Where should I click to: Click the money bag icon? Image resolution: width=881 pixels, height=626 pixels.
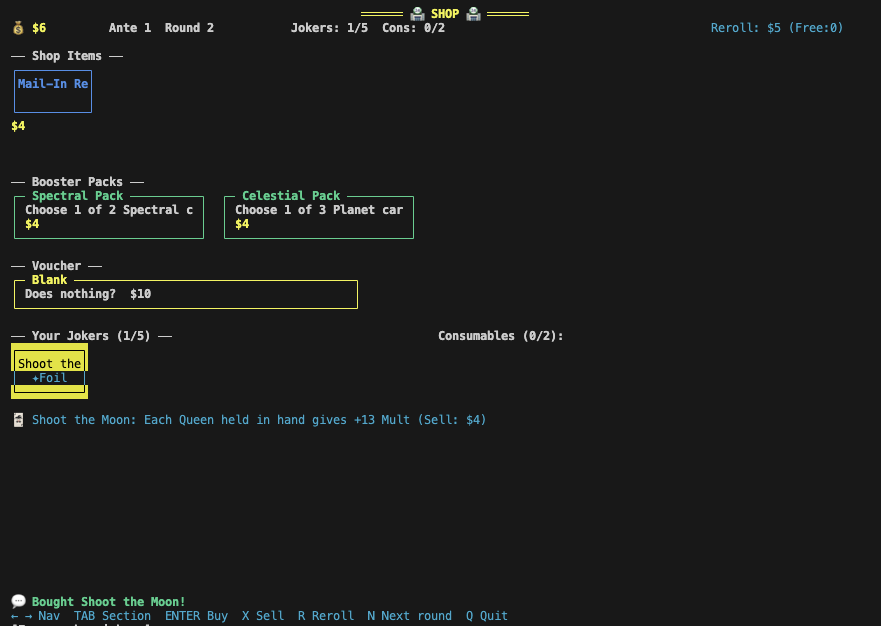point(16,27)
